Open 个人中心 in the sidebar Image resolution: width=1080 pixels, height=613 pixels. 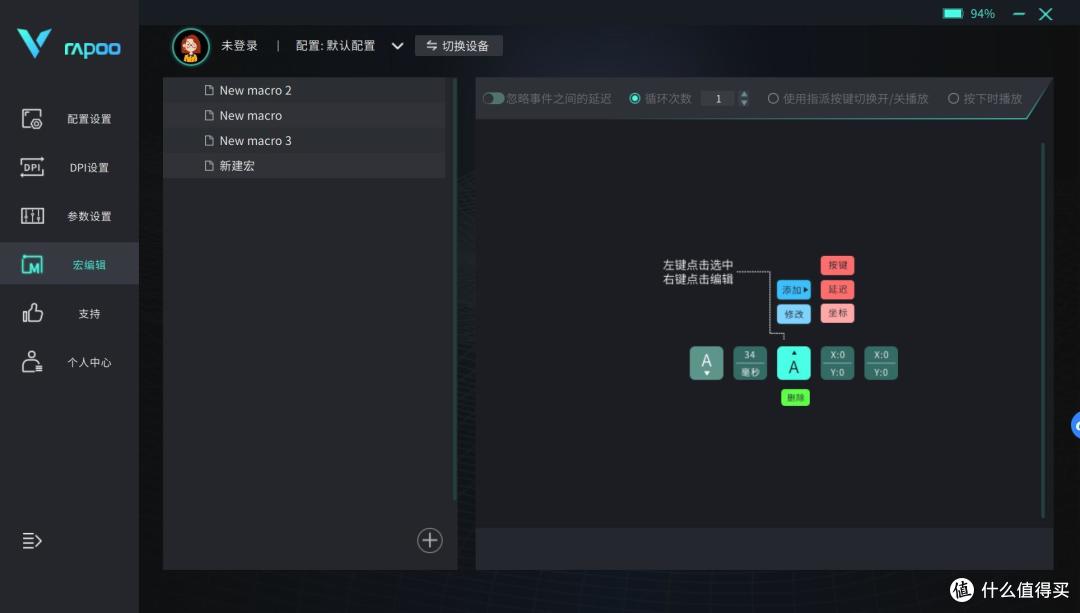tap(69, 362)
